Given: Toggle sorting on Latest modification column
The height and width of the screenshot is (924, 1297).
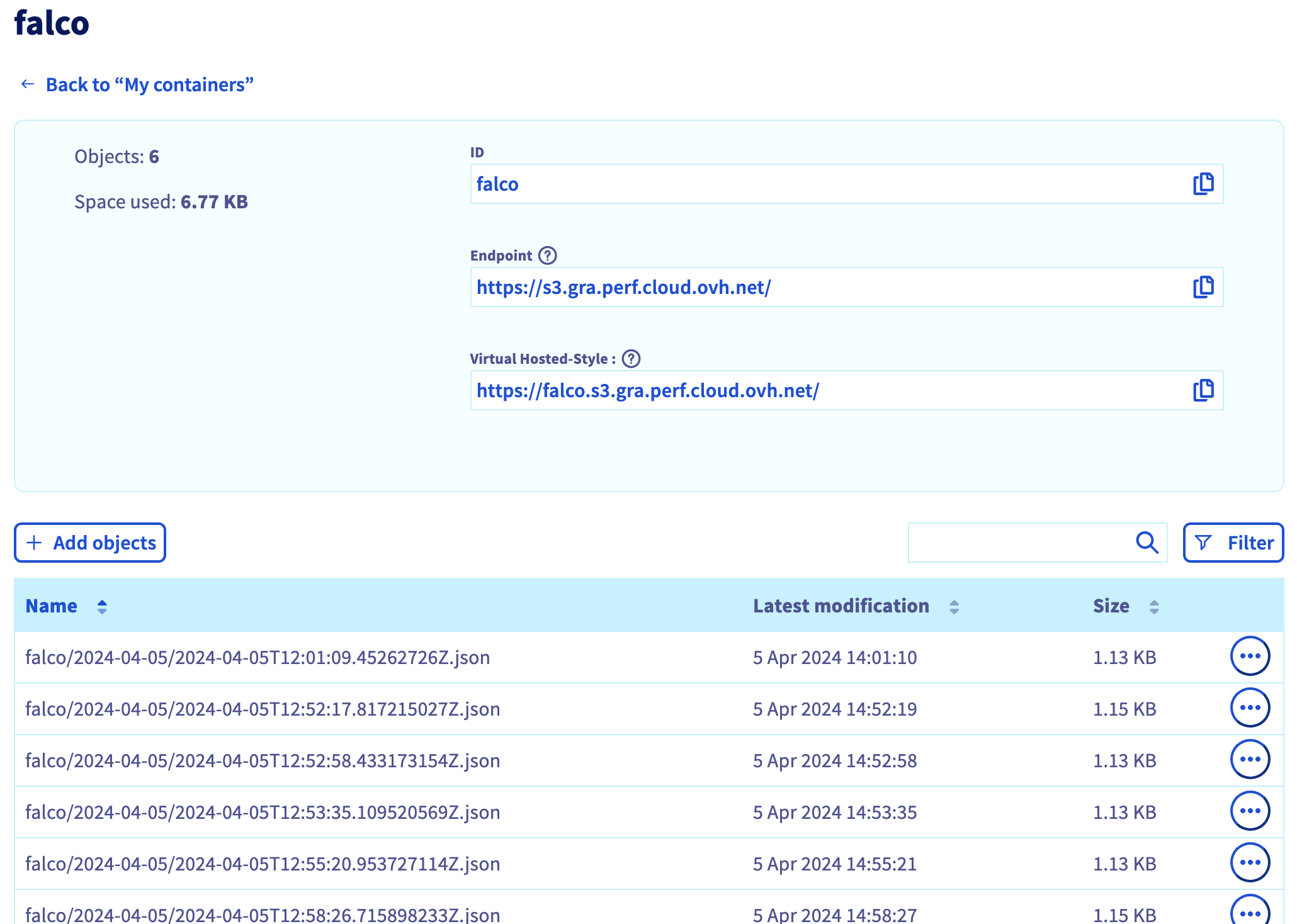Looking at the screenshot, I should pos(954,606).
